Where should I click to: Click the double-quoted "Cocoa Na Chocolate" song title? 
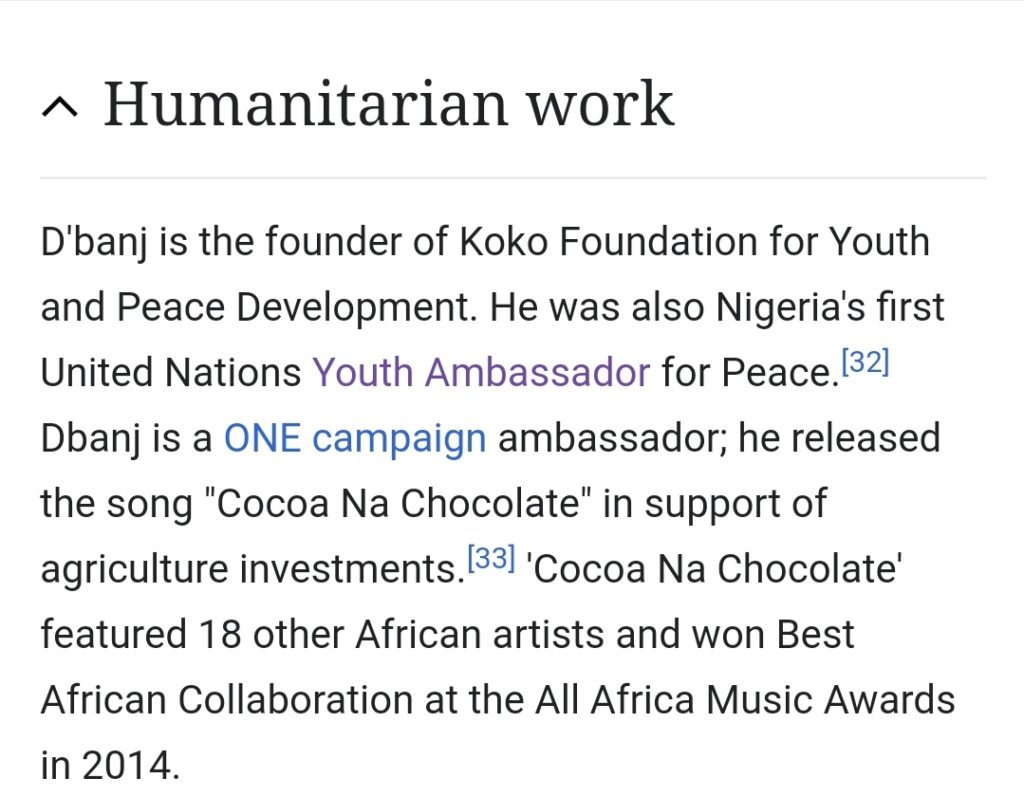[x=398, y=504]
